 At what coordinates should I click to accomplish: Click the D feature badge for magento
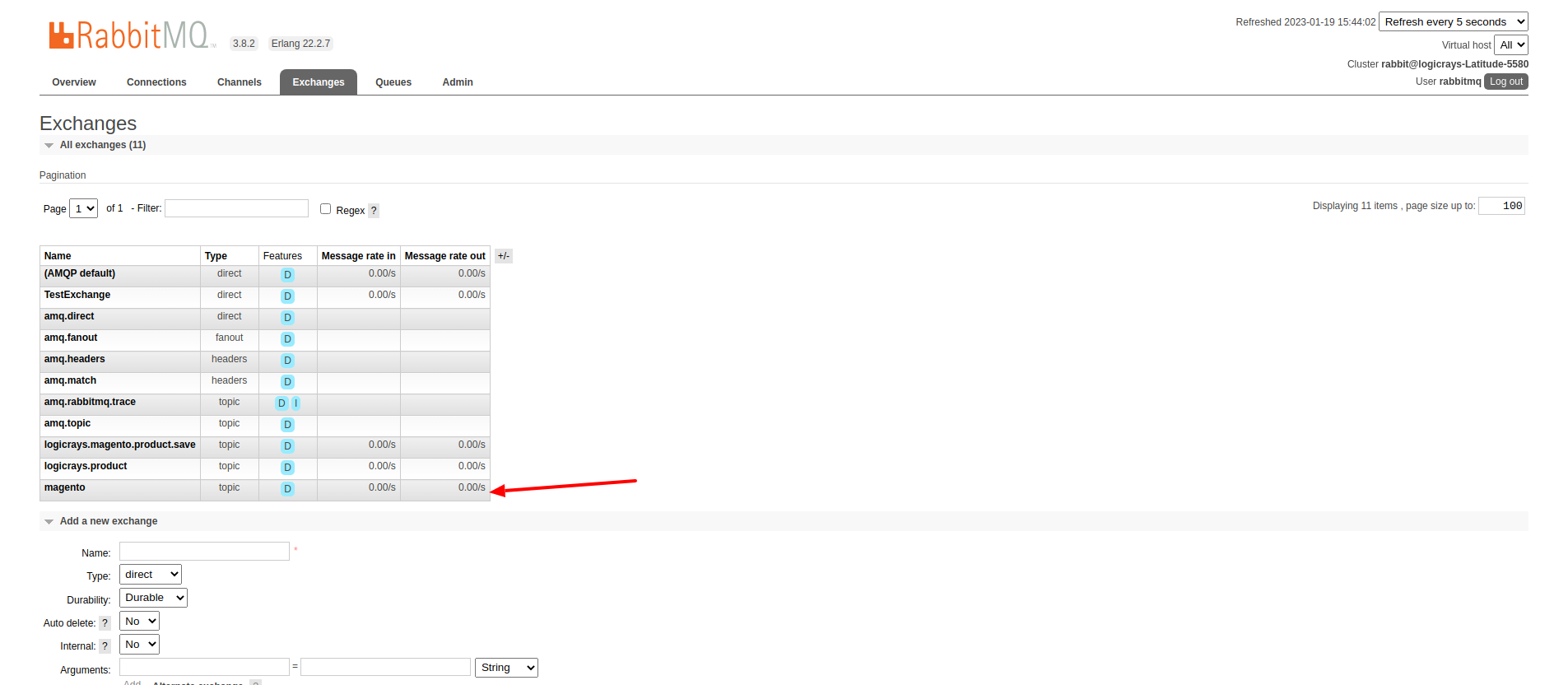coord(287,489)
